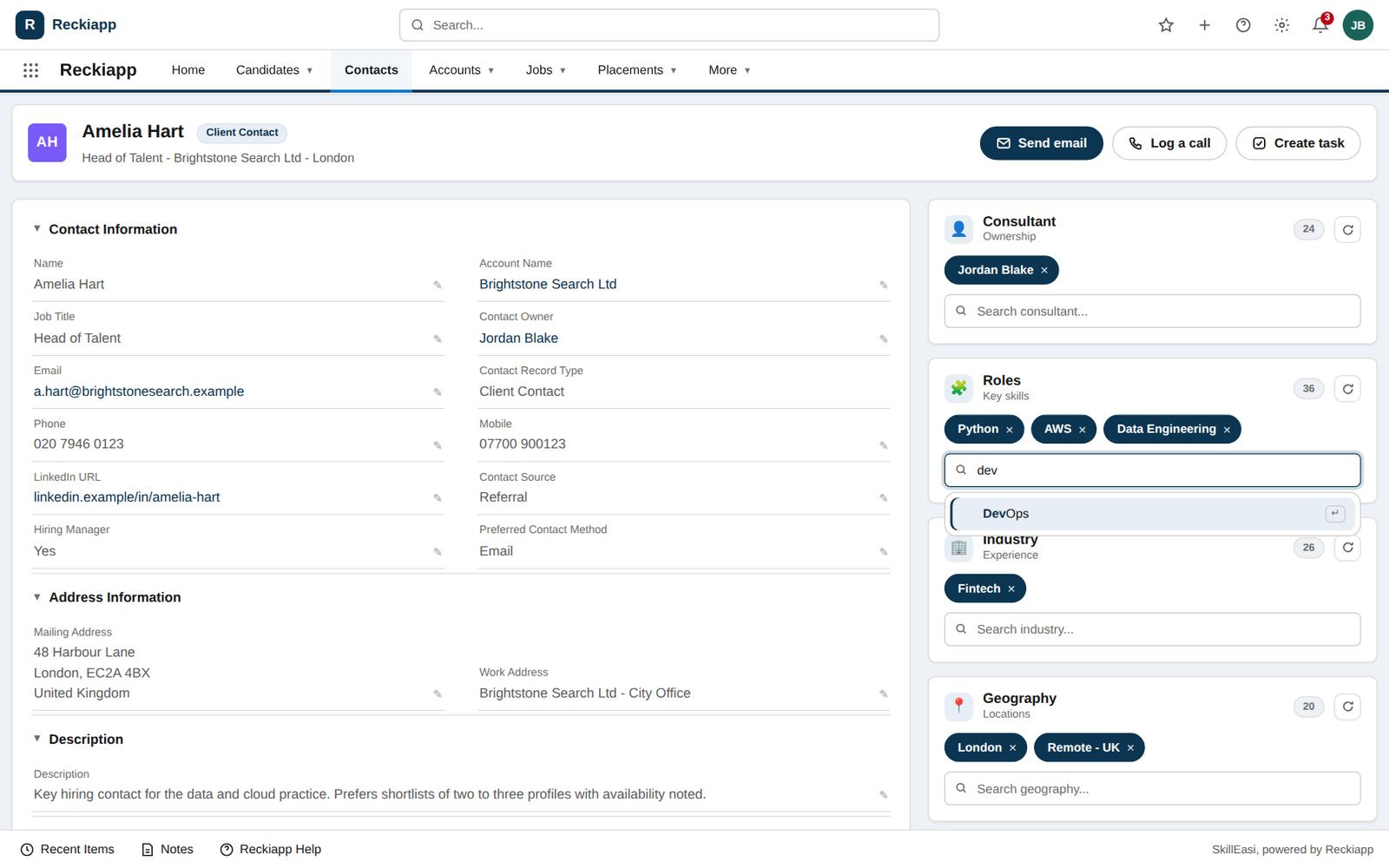
Task: Open the JB user avatar menu
Action: [x=1358, y=25]
